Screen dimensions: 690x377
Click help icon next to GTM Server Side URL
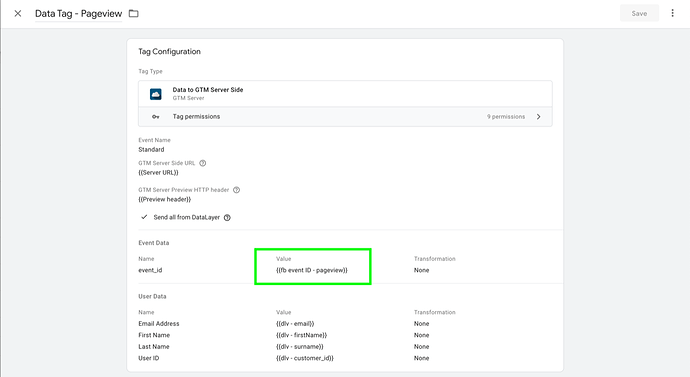click(202, 163)
